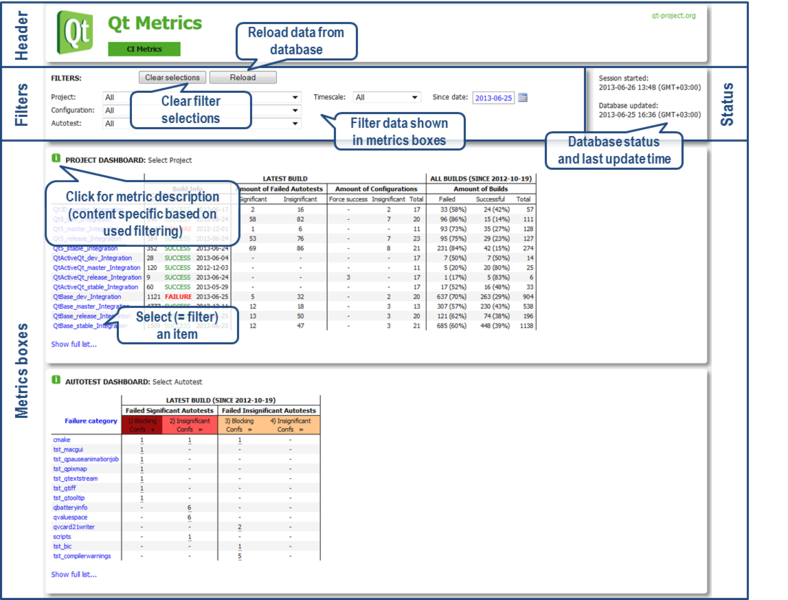Click the Since date input field

point(493,98)
